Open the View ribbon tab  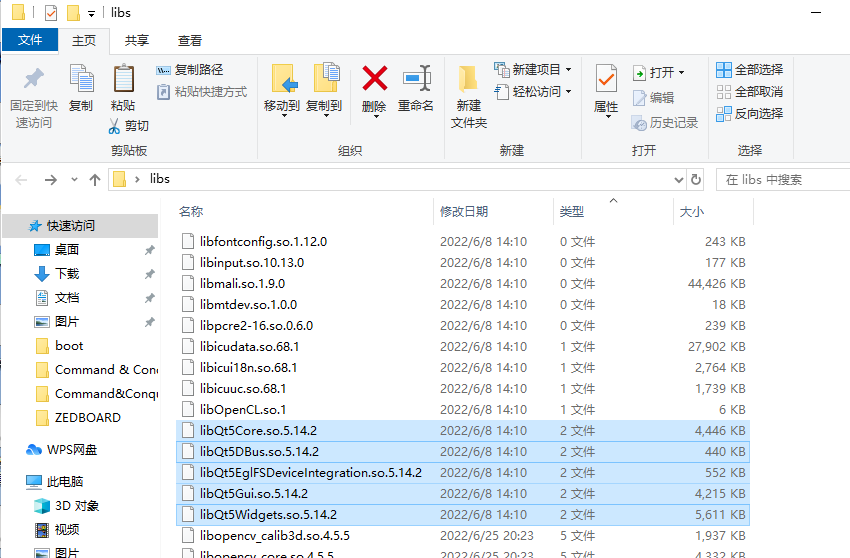(x=190, y=40)
